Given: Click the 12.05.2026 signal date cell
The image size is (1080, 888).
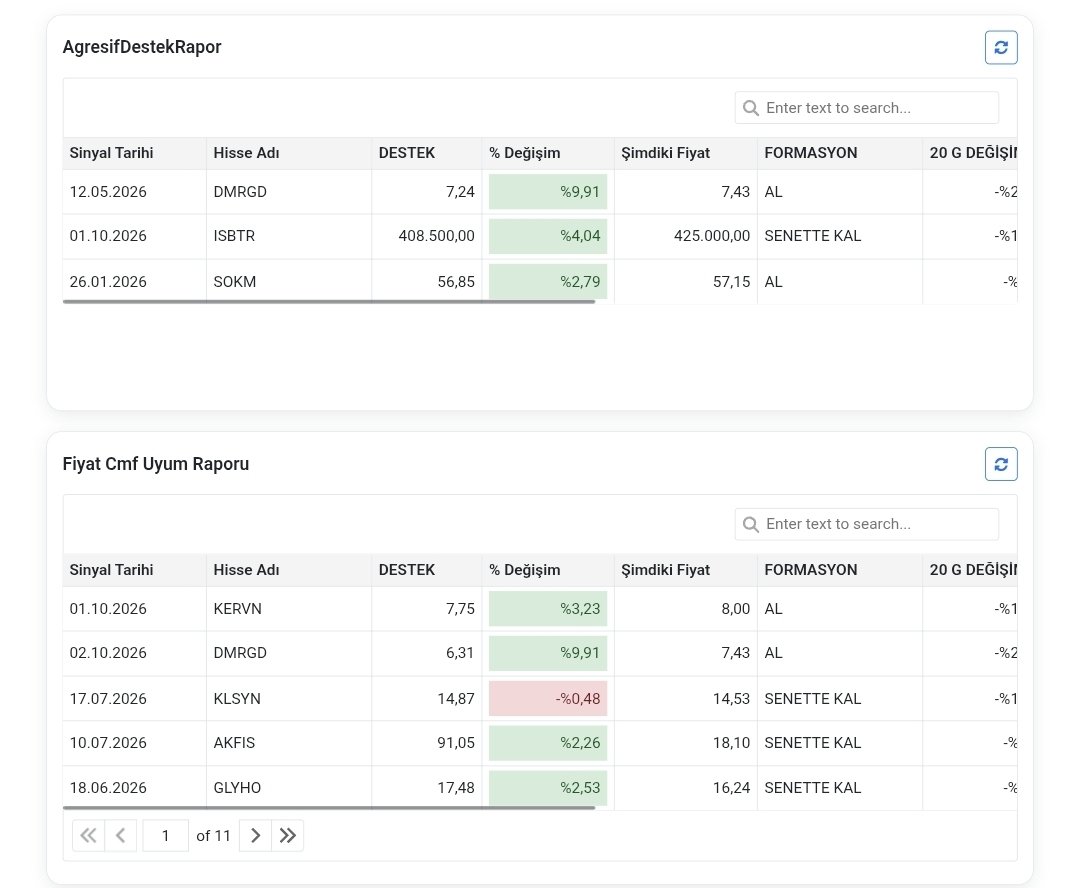Looking at the screenshot, I should [x=134, y=192].
